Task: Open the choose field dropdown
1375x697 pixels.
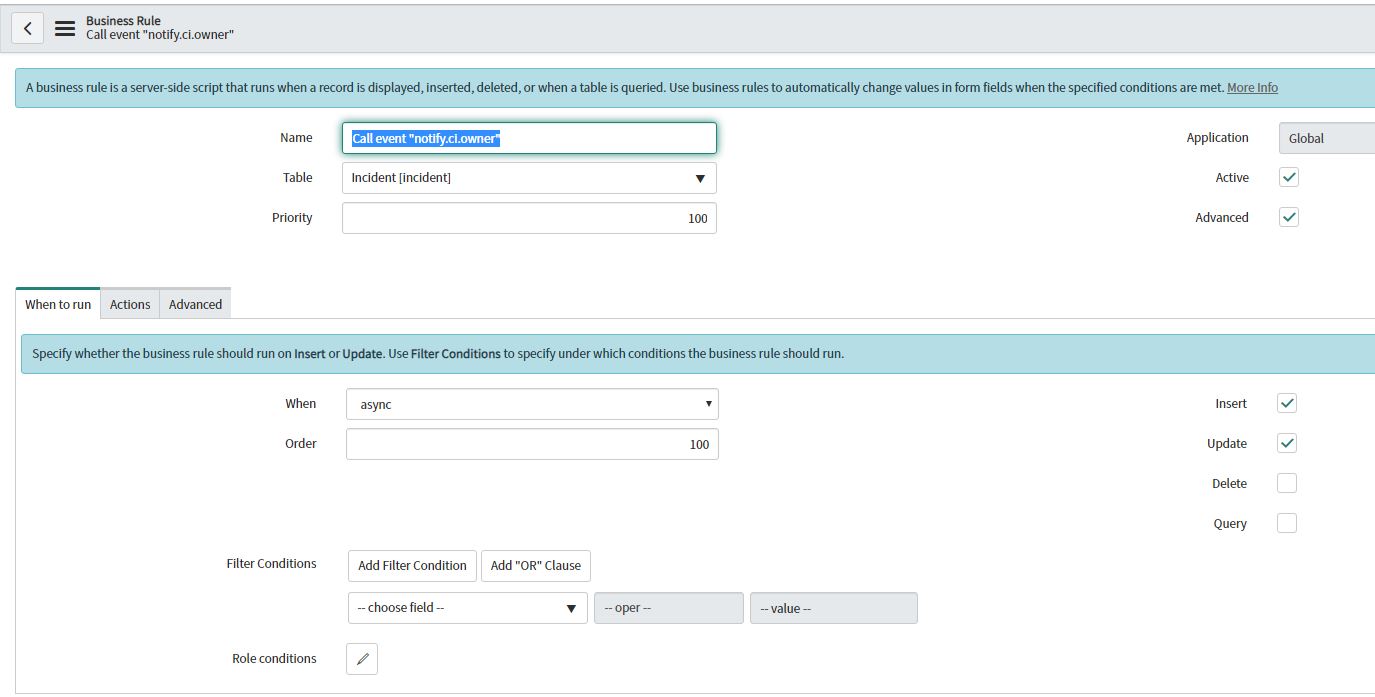Action: click(467, 608)
